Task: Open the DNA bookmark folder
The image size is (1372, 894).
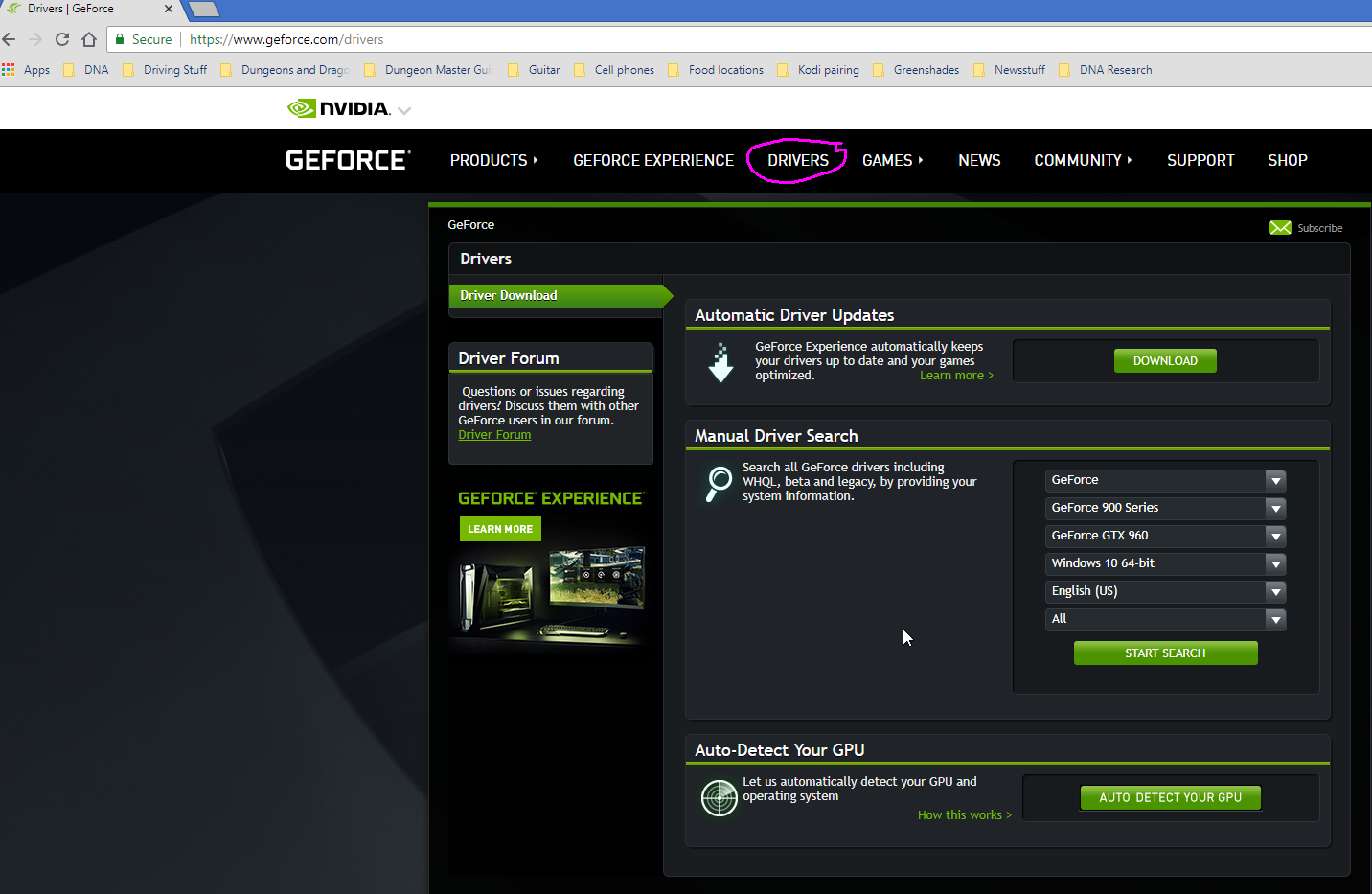Action: 86,70
